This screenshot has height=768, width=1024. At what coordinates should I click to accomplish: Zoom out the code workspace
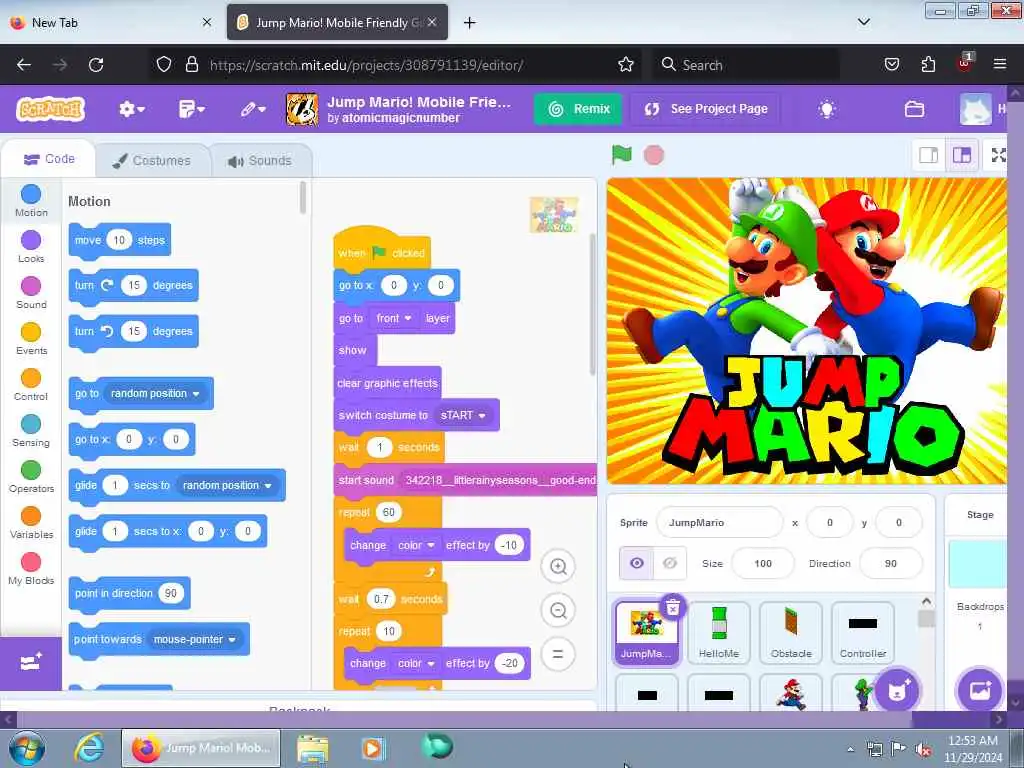coord(558,611)
